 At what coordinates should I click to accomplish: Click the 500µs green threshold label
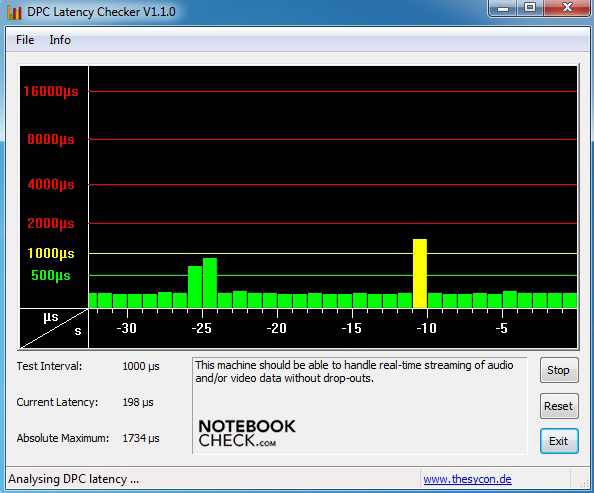[51, 275]
